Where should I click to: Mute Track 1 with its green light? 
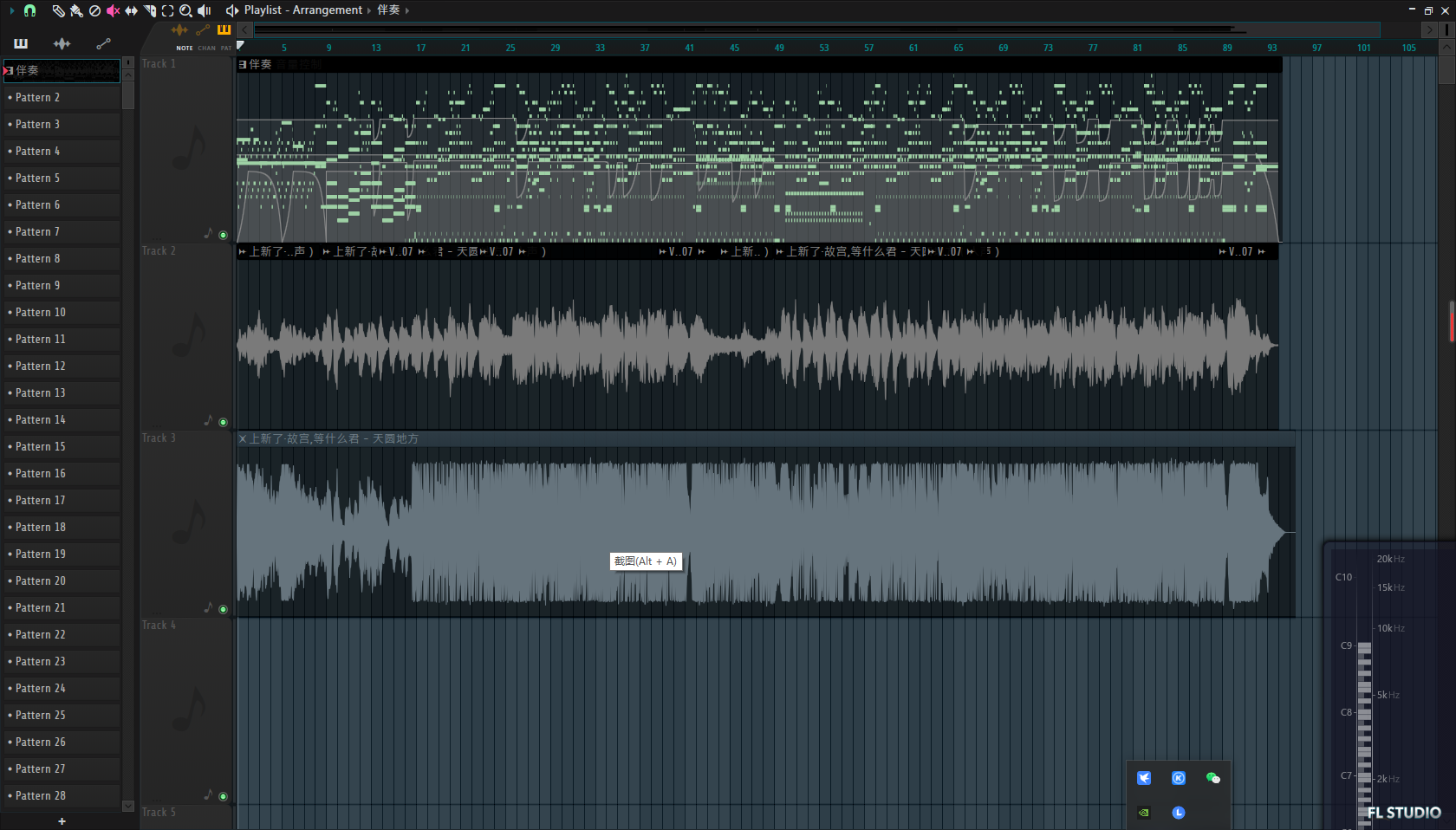223,235
